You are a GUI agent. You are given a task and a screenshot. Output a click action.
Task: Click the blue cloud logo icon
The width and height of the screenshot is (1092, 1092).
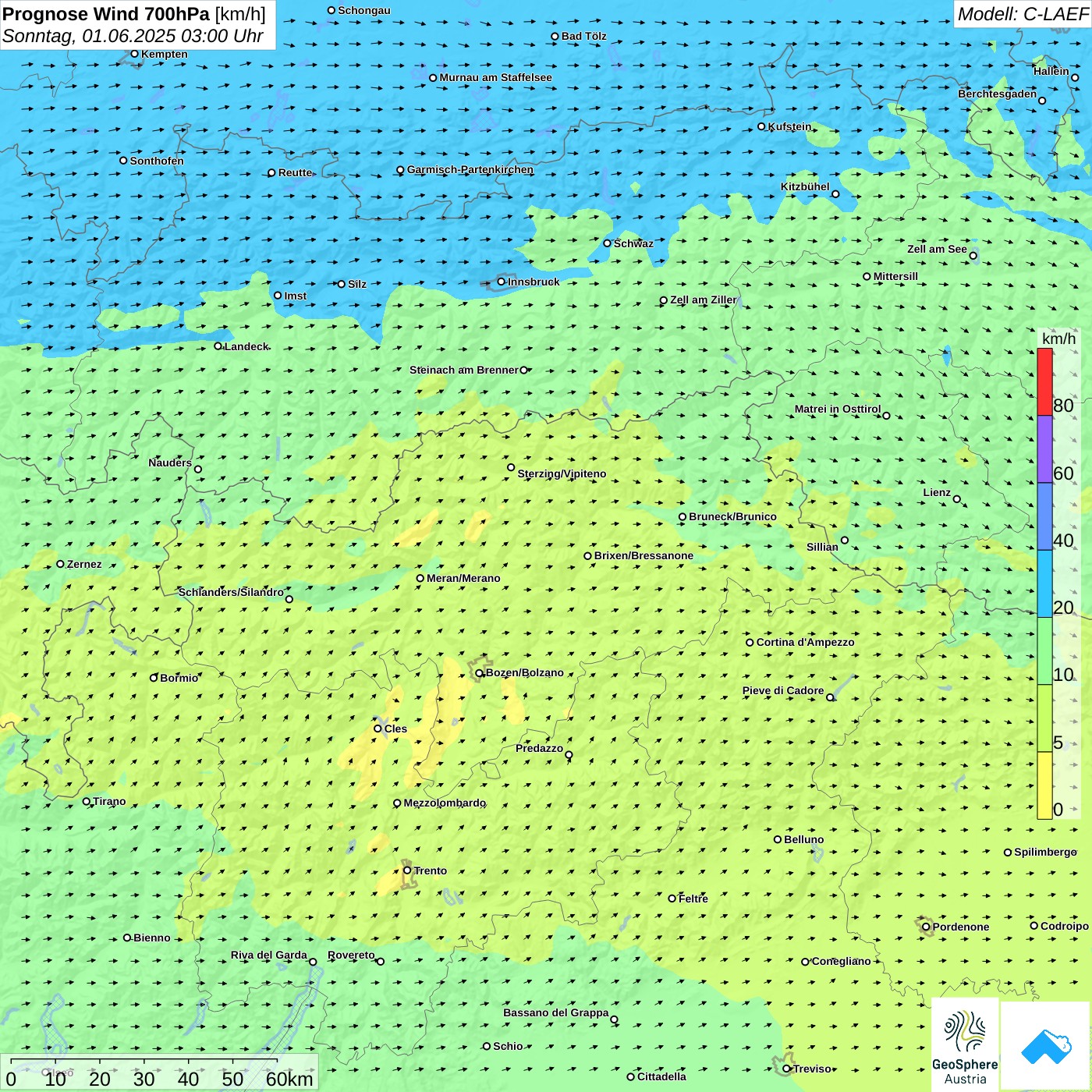[1045, 1045]
